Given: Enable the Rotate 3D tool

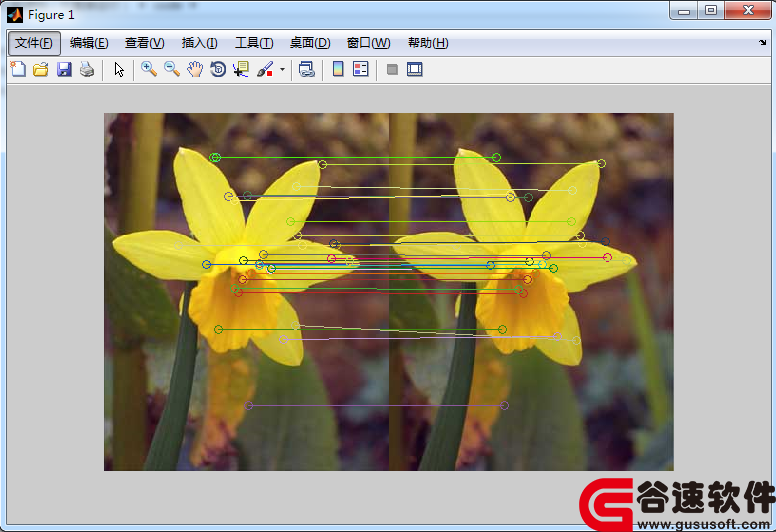Looking at the screenshot, I should (x=218, y=69).
